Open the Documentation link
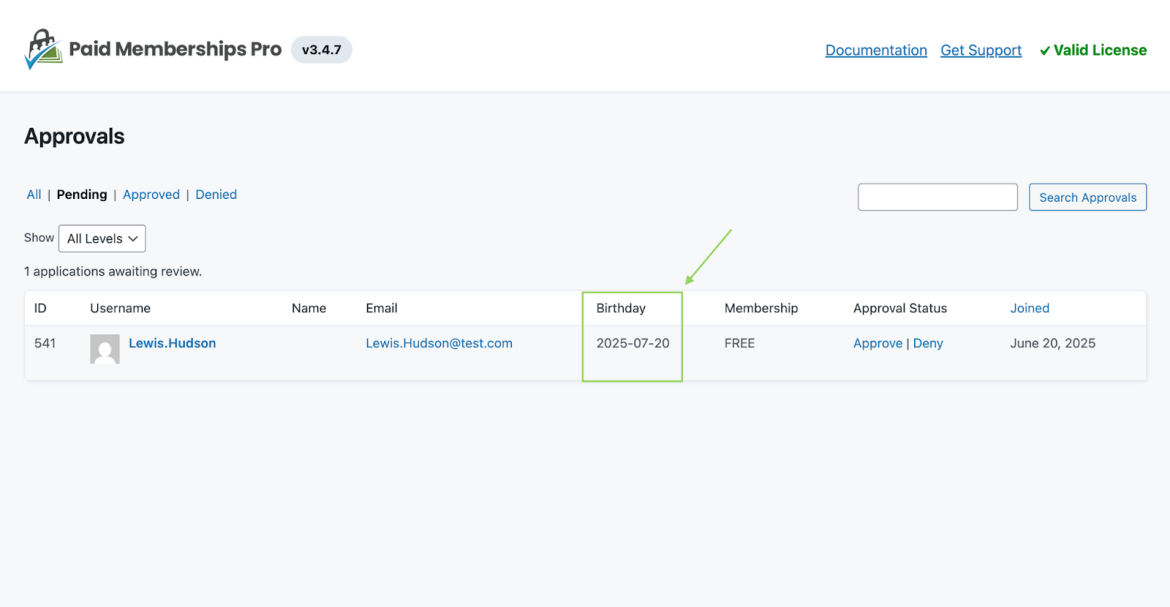This screenshot has width=1170, height=607. 876,50
